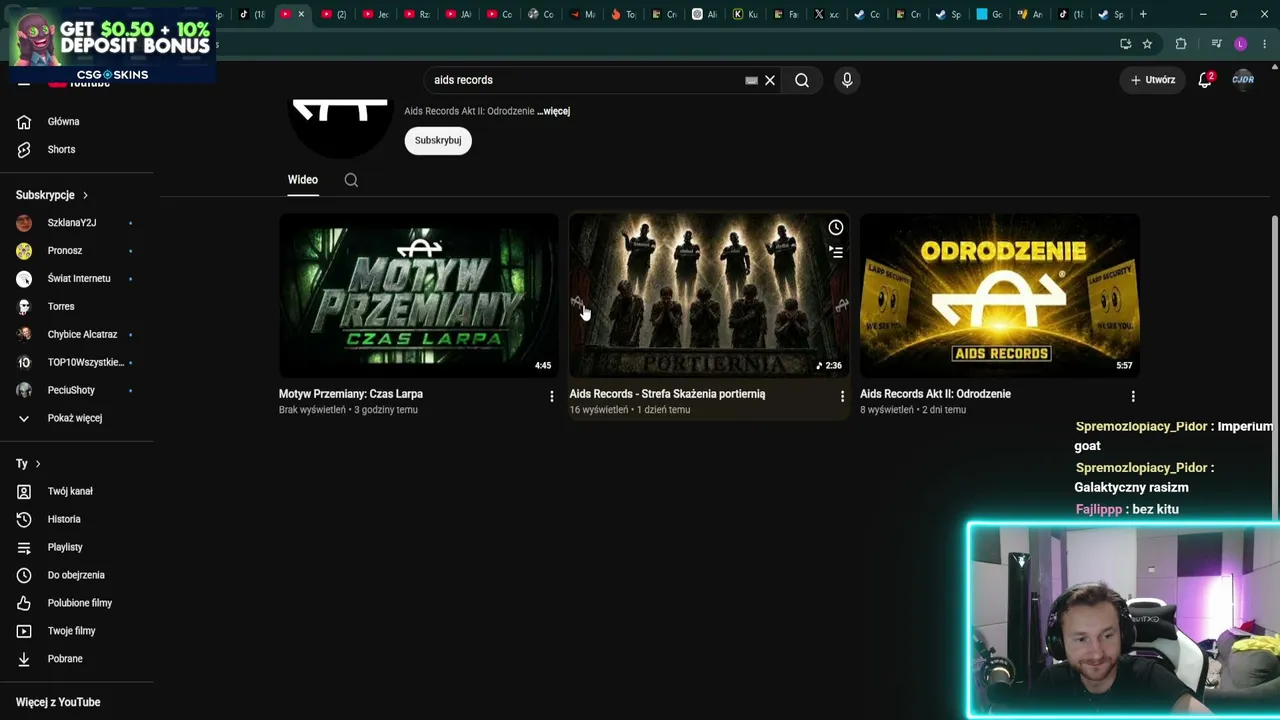Expand Subskrypcje section chevron
1280x720 pixels.
[85, 195]
